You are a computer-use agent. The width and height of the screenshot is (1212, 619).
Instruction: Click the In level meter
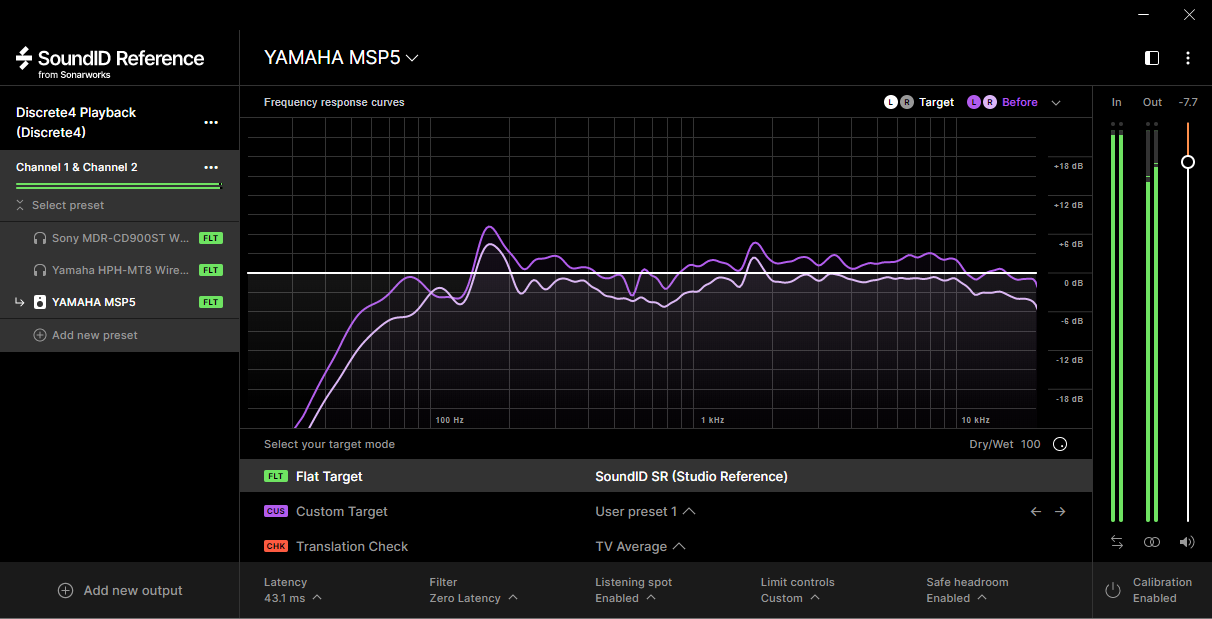click(x=1117, y=322)
